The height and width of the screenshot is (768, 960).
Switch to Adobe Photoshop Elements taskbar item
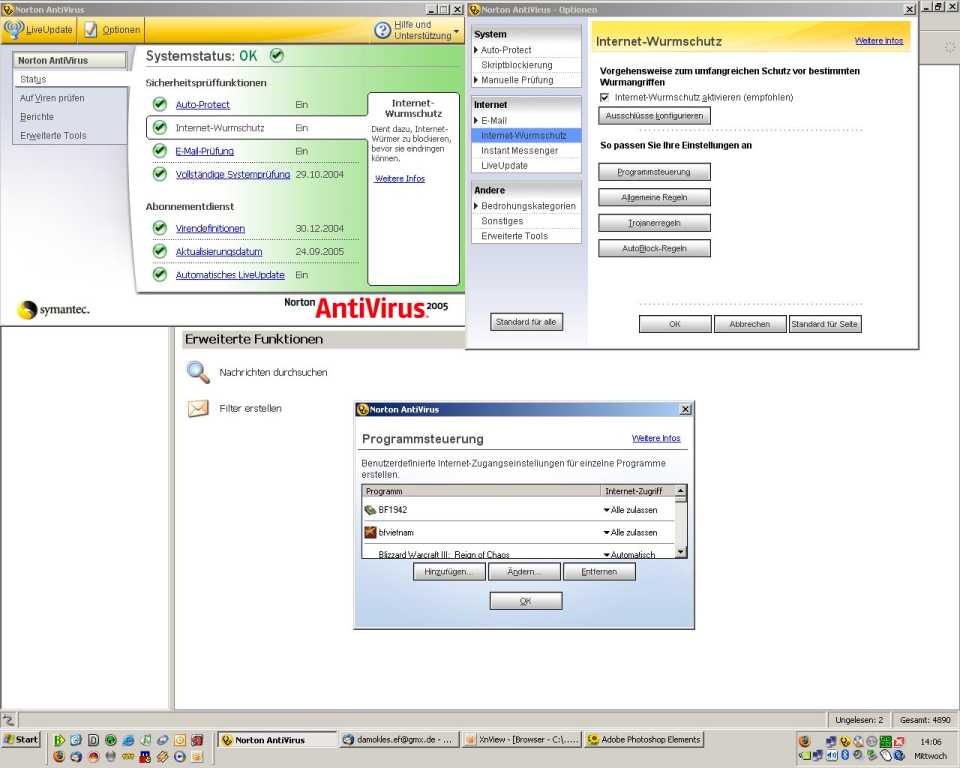click(644, 740)
